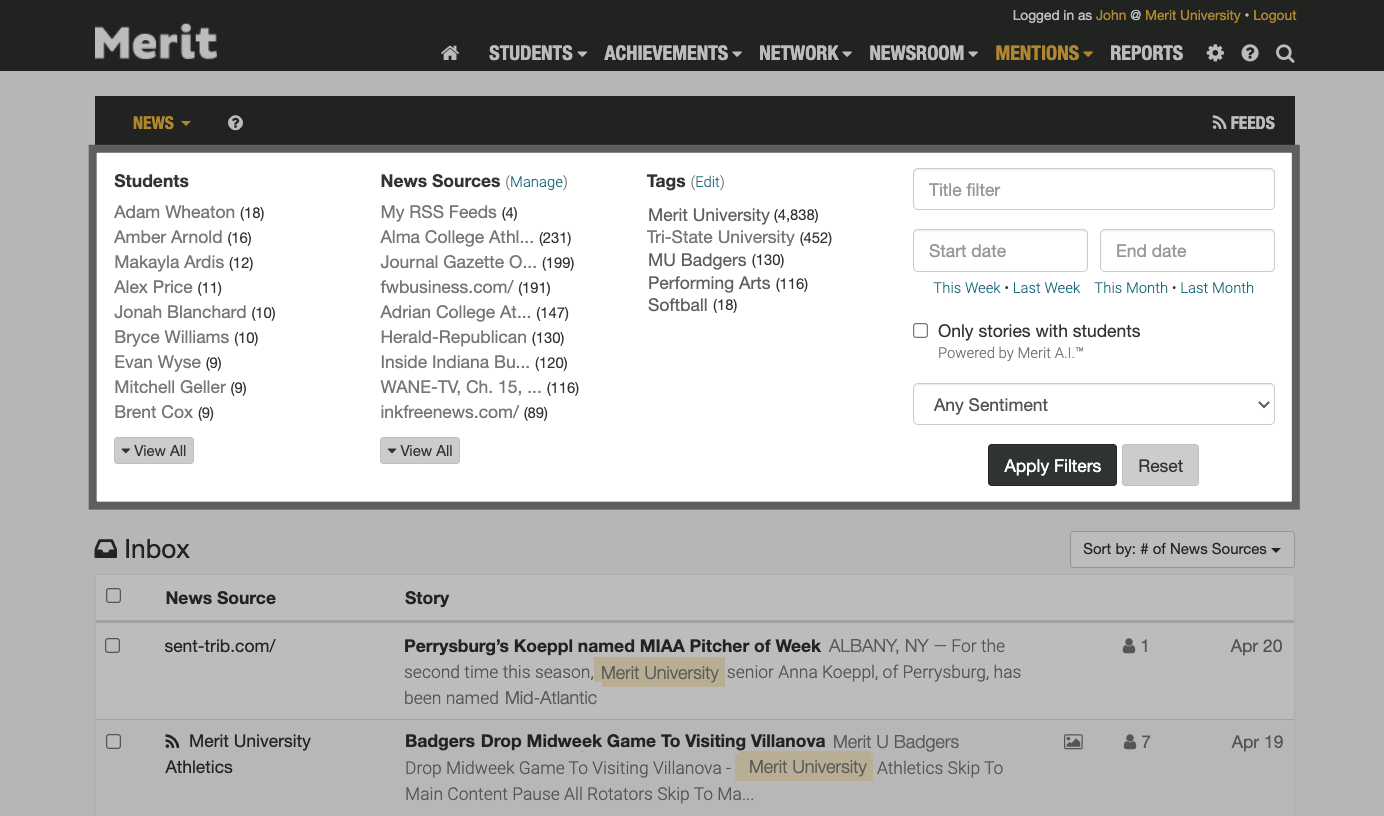The image size is (1384, 816).
Task: Click inside the Title filter field
Action: coord(1093,189)
